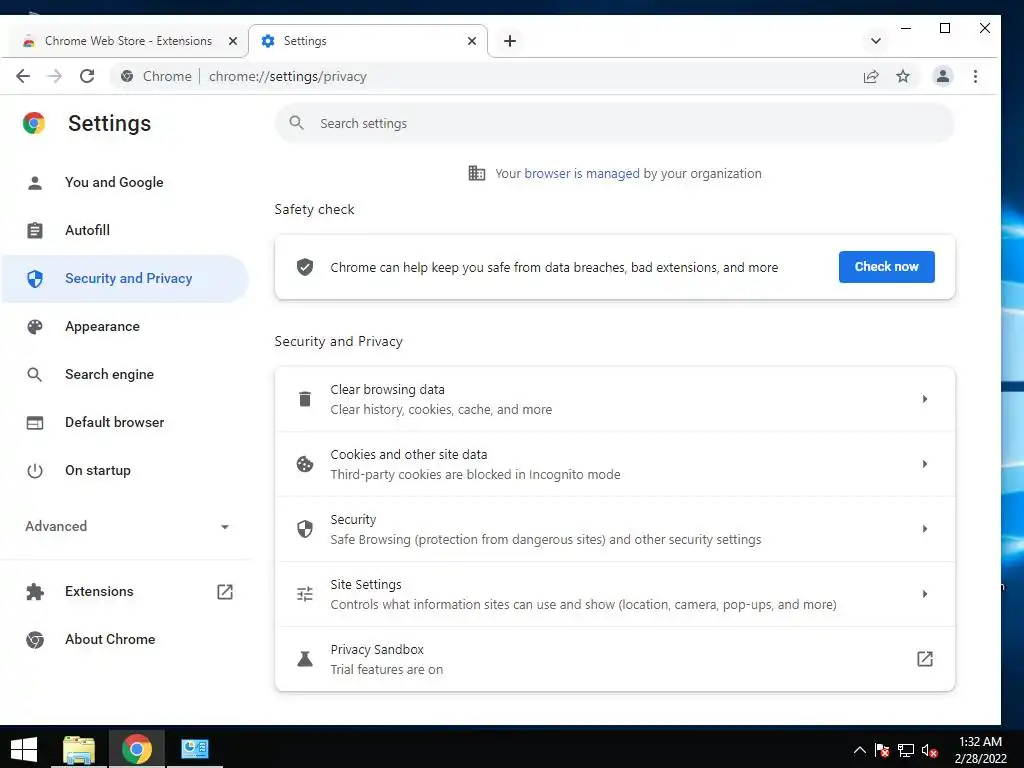Switch to the Settings tab
Image resolution: width=1024 pixels, height=768 pixels.
coord(368,41)
